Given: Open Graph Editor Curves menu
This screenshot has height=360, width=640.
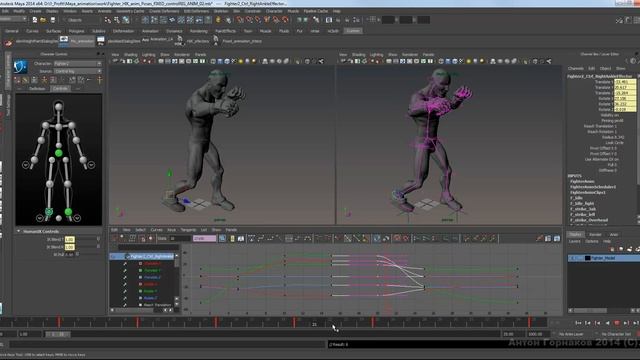Looking at the screenshot, I should [156, 230].
